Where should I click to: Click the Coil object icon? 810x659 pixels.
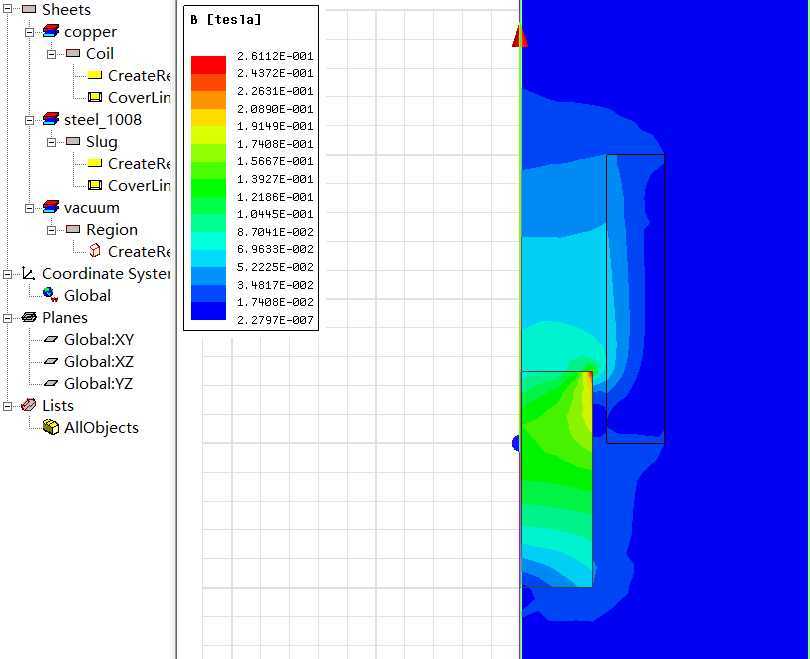pos(73,53)
